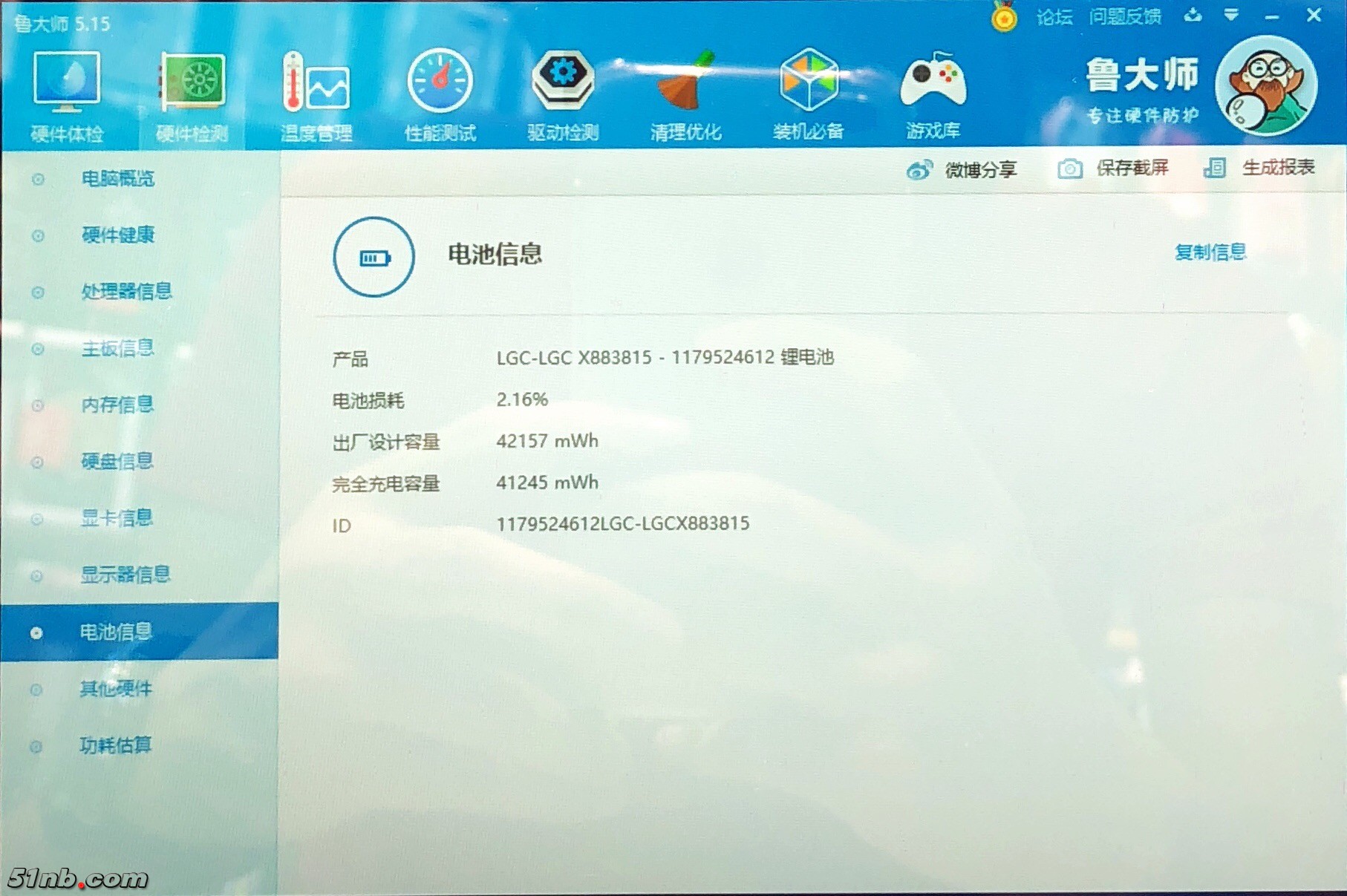
Task: Share via 微博分享 Weibo button
Action: pyautogui.click(x=962, y=170)
